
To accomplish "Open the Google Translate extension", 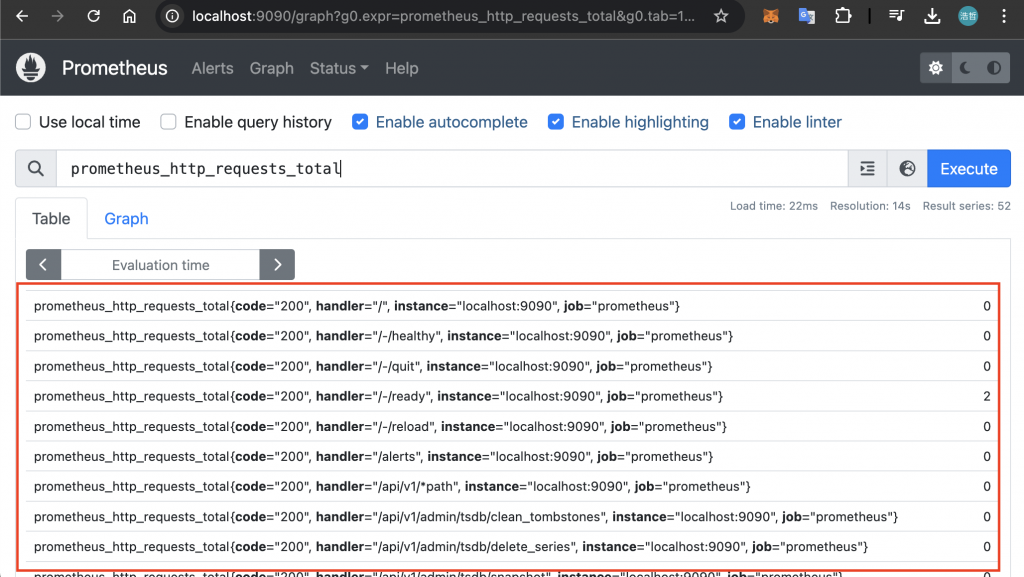I will point(807,16).
